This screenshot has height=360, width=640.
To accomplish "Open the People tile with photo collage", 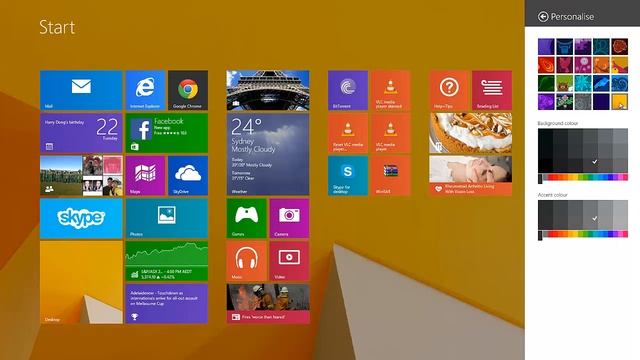I will pos(81,176).
